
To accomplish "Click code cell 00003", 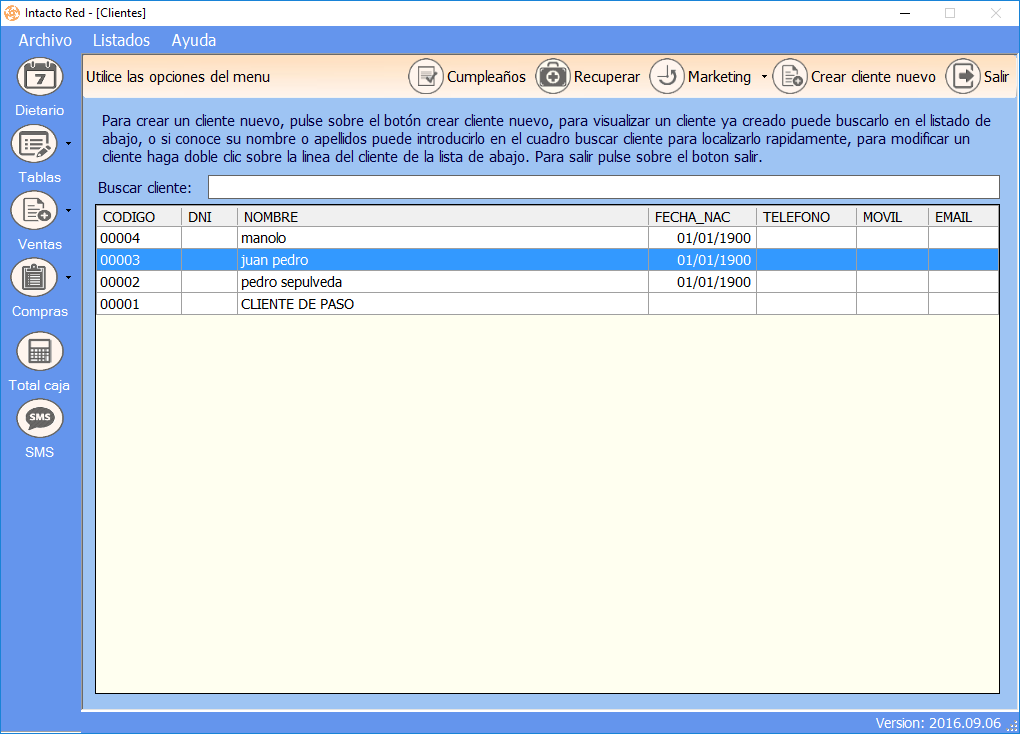I will (x=139, y=260).
